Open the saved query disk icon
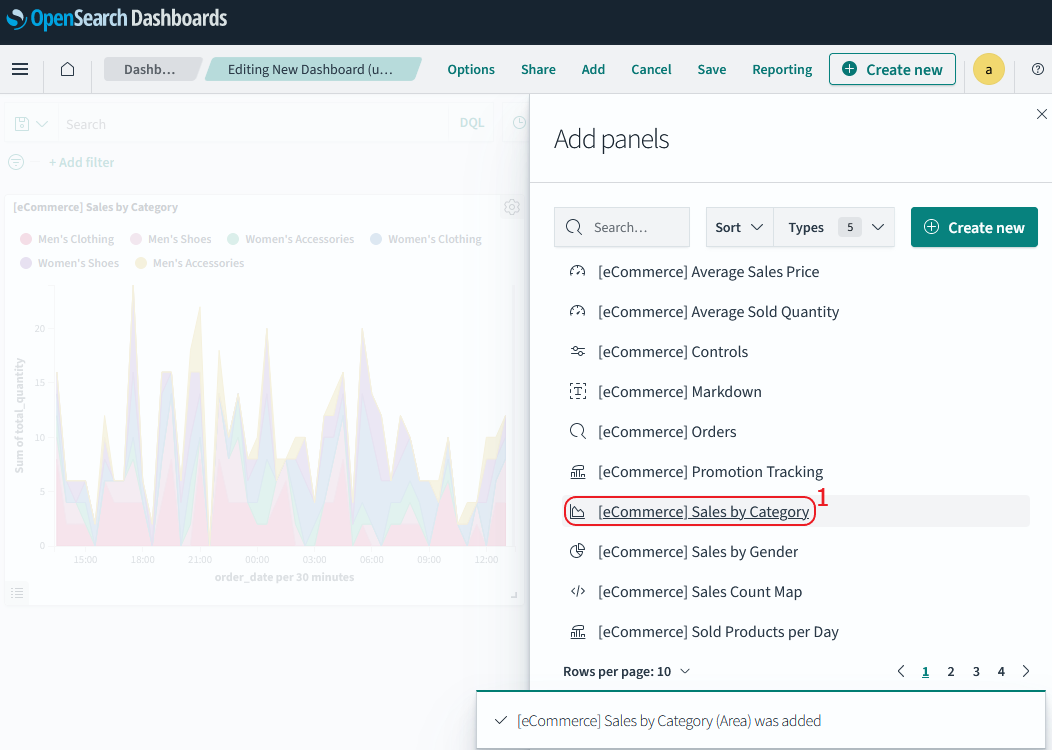 click(x=22, y=124)
